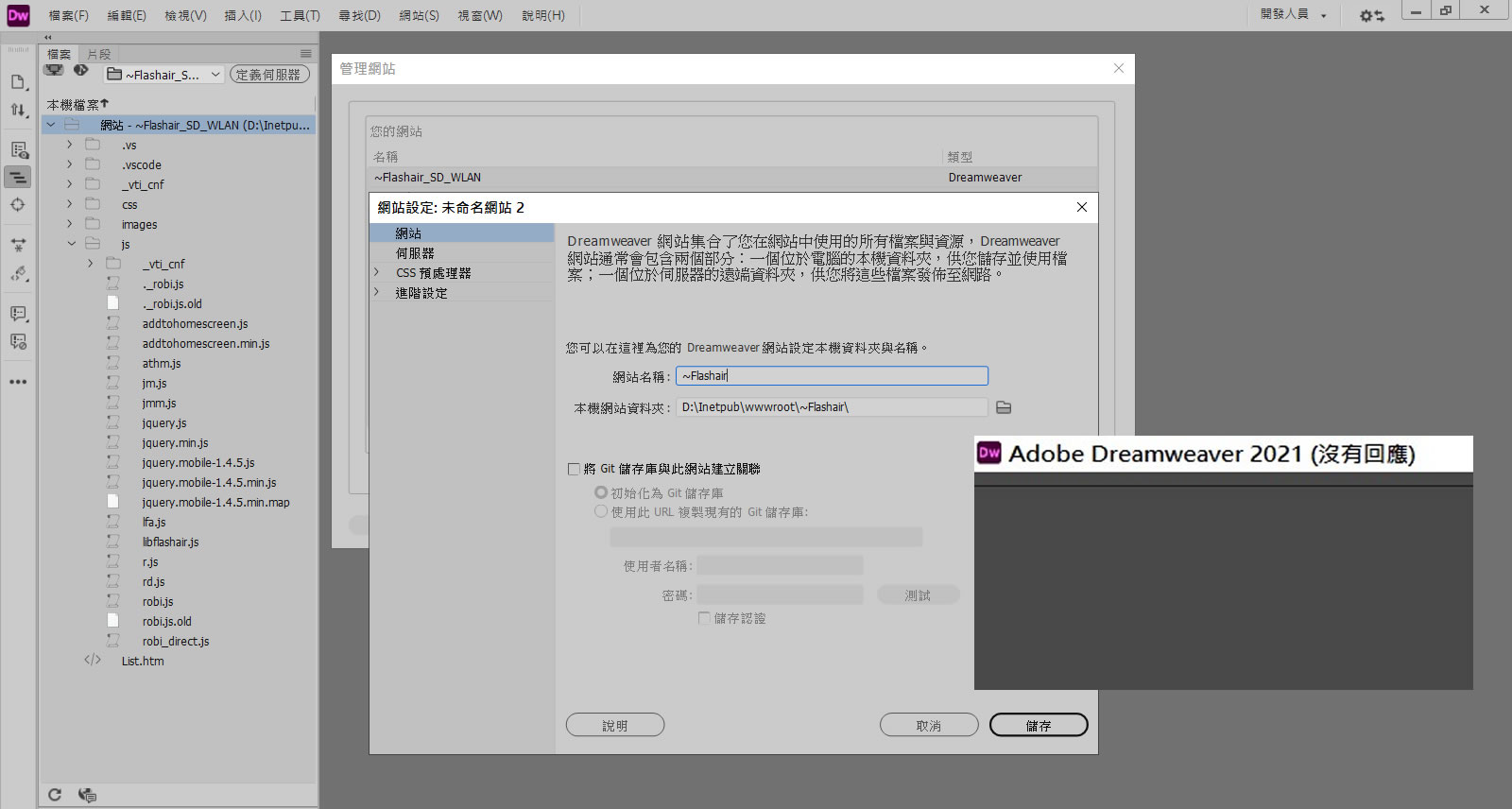
Task: Click the 使用者名稱 input field
Action: coord(780,565)
